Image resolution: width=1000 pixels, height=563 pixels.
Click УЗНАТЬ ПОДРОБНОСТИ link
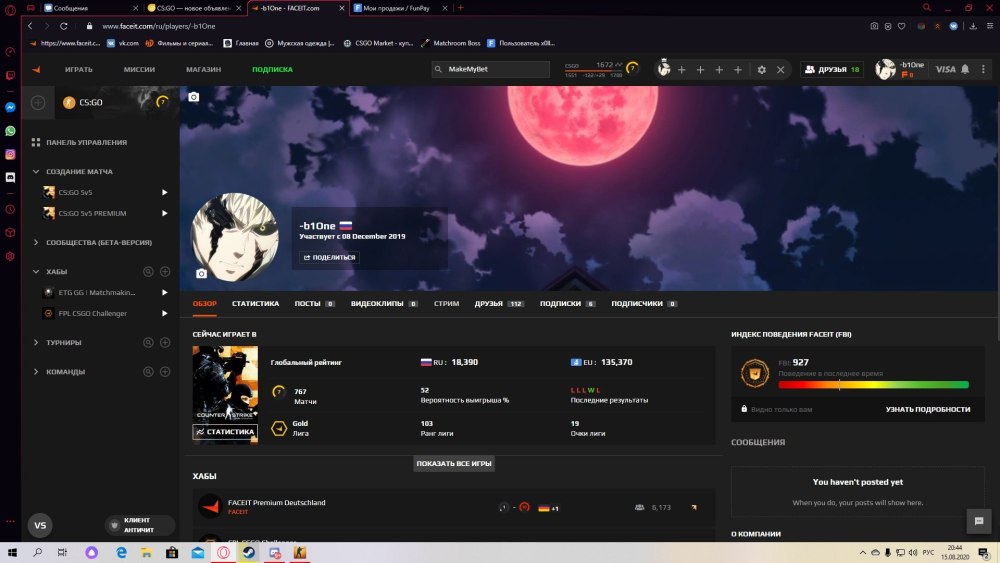click(928, 409)
